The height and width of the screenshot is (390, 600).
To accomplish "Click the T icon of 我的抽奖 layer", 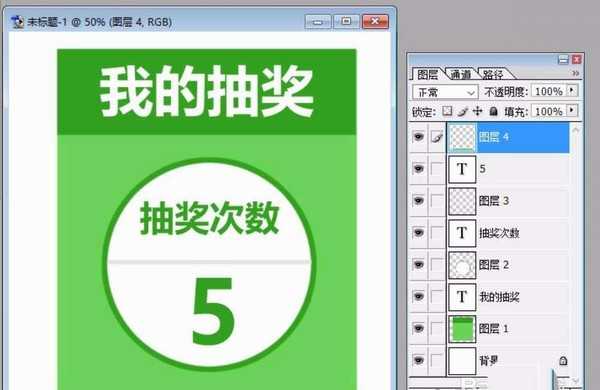I will point(462,297).
